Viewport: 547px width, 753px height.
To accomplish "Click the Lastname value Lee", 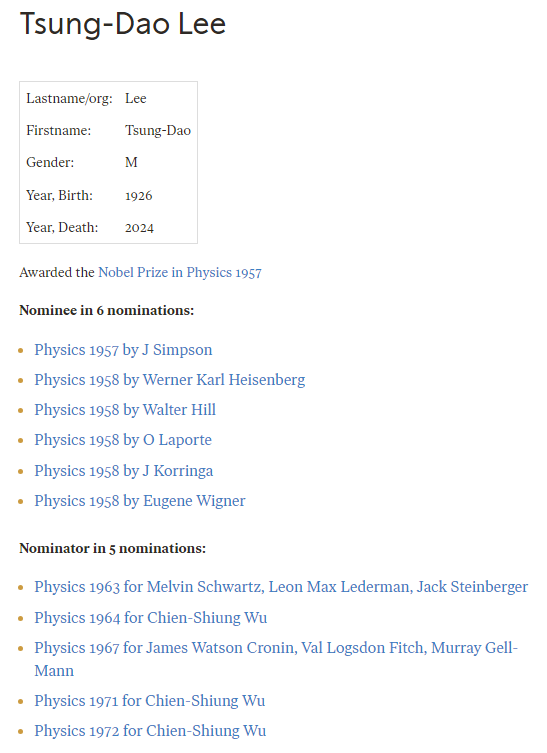I will [x=135, y=98].
